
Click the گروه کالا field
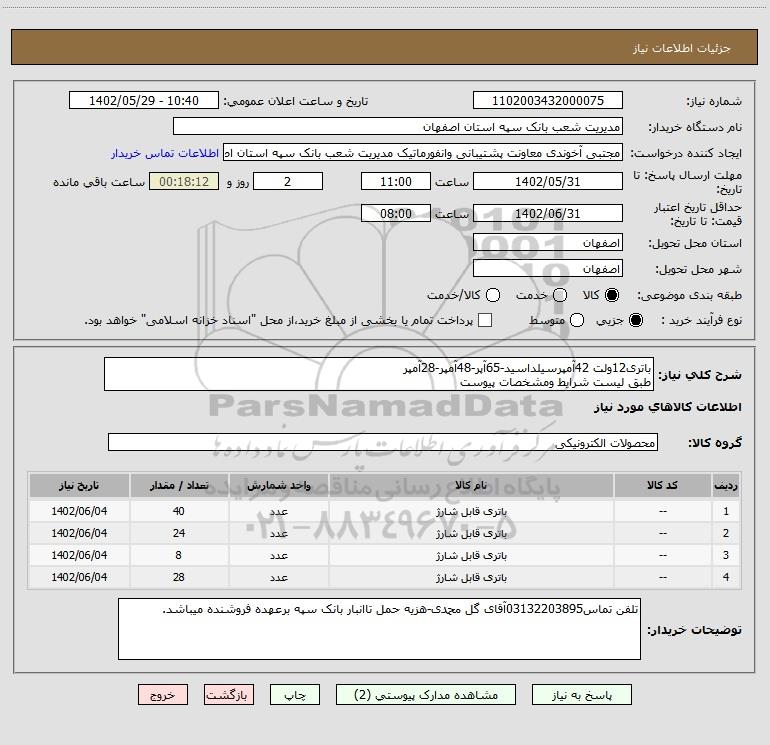382,442
